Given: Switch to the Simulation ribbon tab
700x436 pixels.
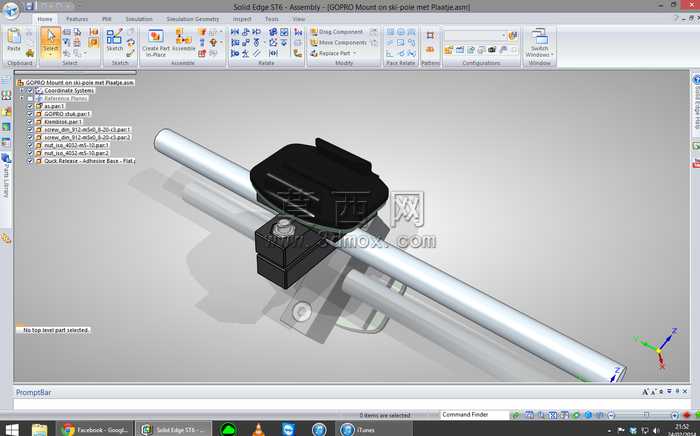Looking at the screenshot, I should [139, 19].
